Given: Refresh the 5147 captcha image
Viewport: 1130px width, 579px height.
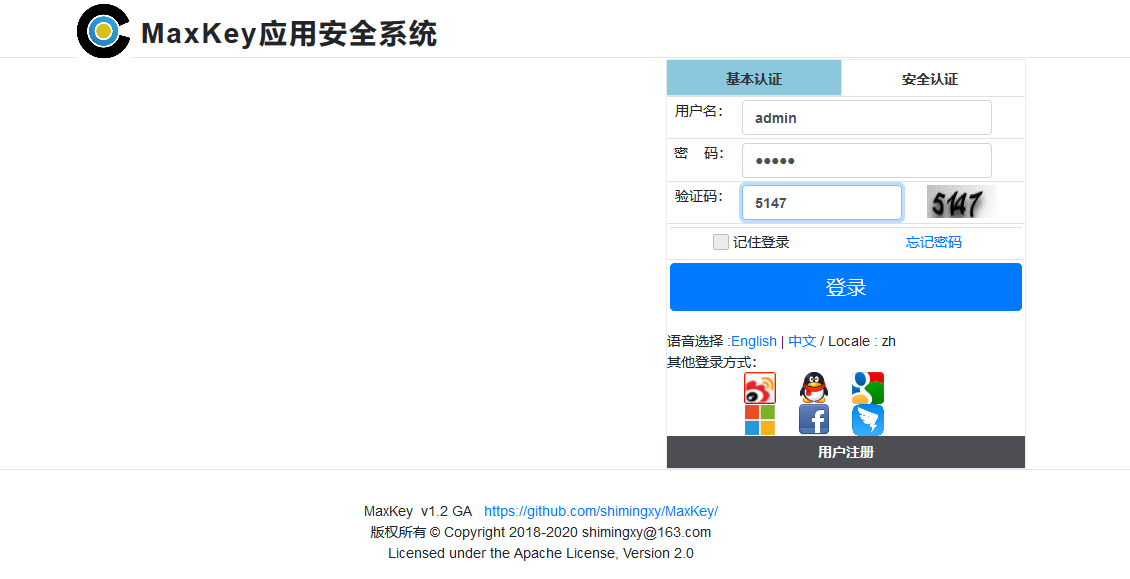Looking at the screenshot, I should pyautogui.click(x=961, y=203).
